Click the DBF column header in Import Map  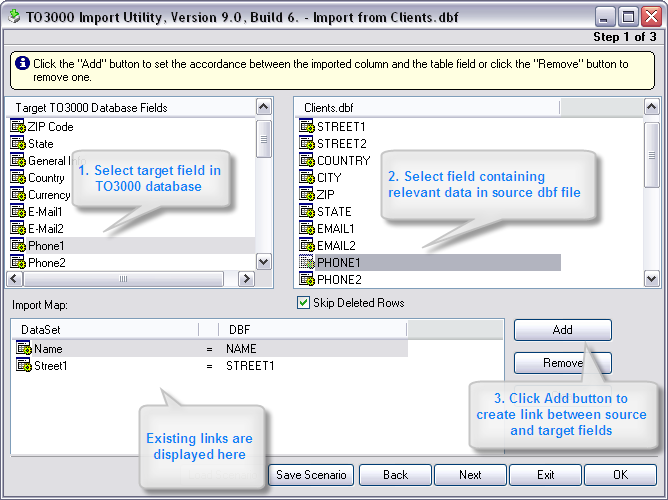(312, 330)
